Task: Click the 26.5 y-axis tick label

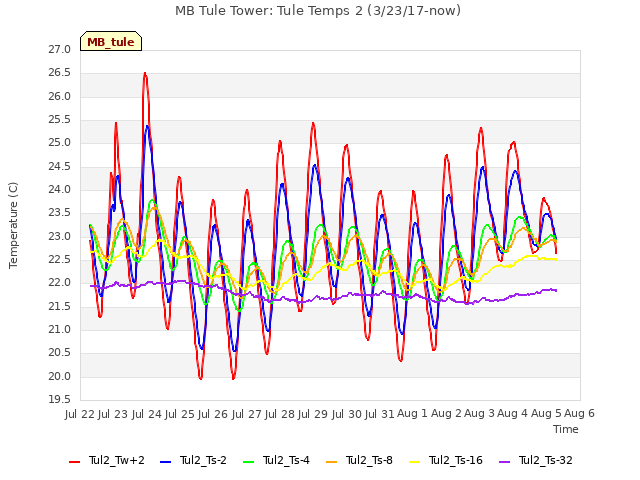Action: coord(60,73)
